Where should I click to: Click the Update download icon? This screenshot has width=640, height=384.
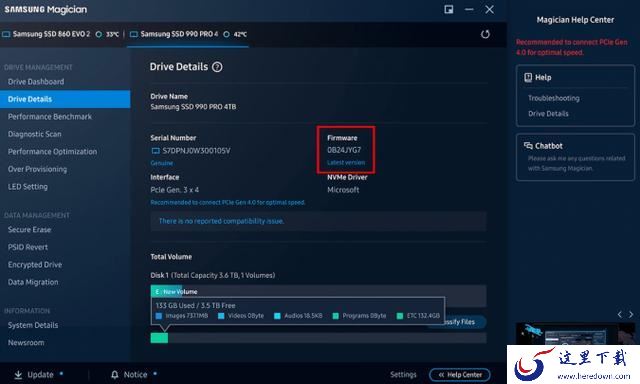pyautogui.click(x=18, y=375)
